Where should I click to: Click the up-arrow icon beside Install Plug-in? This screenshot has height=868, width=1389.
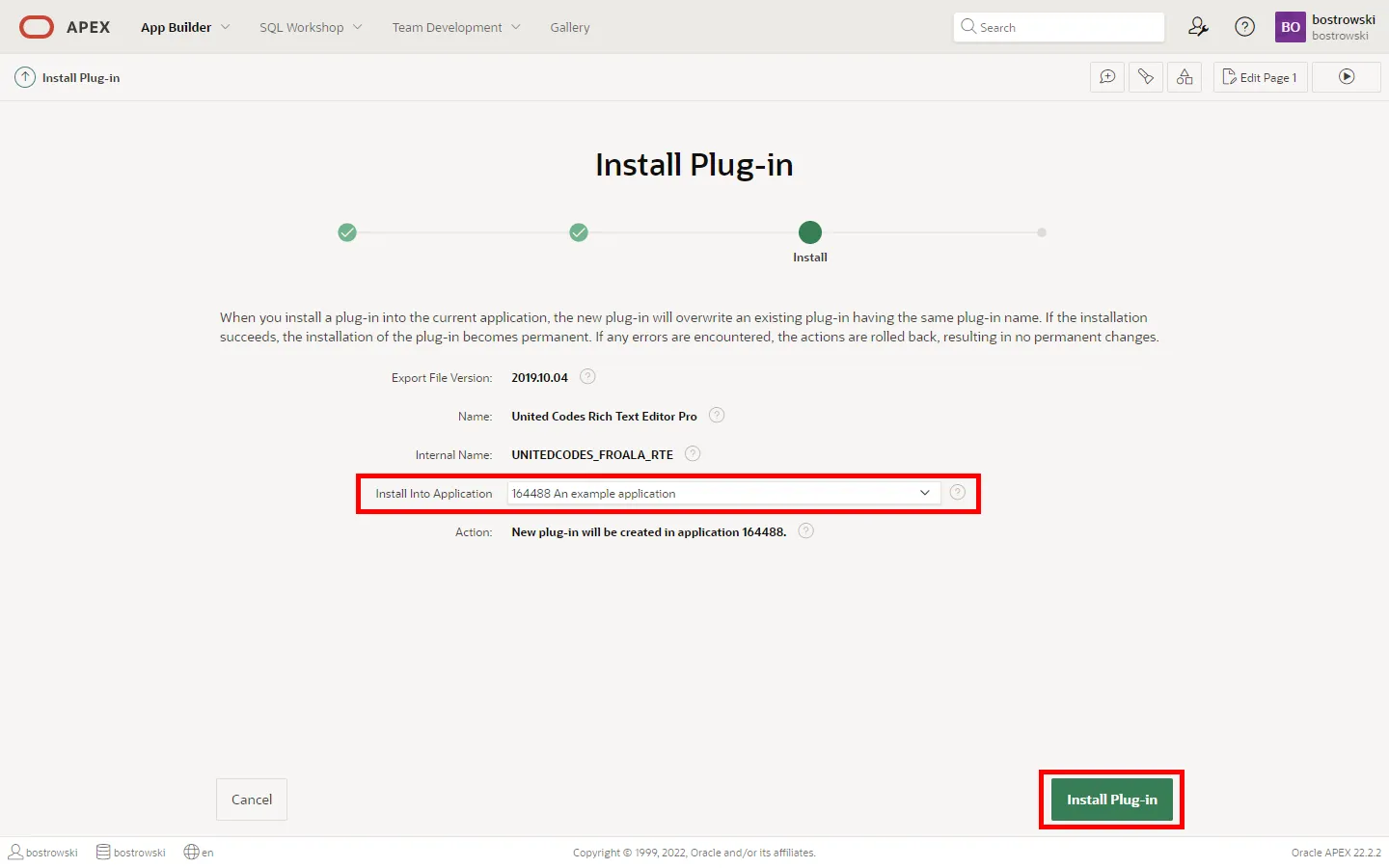pyautogui.click(x=25, y=77)
